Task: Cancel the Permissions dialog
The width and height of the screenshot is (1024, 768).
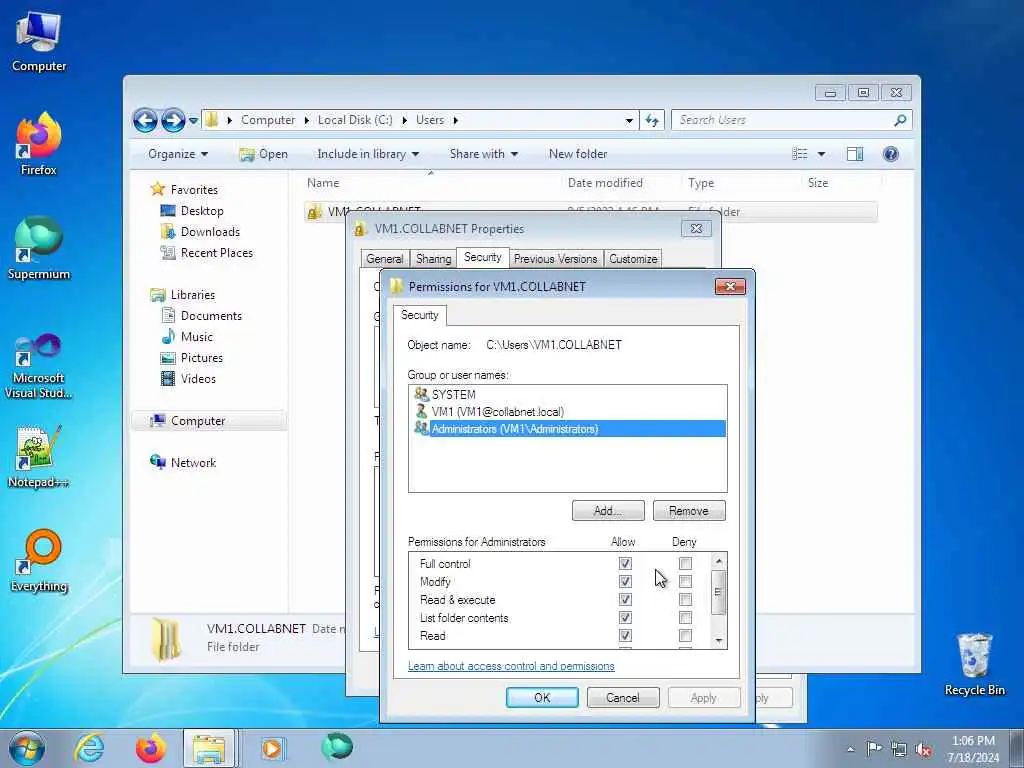Action: [x=623, y=697]
